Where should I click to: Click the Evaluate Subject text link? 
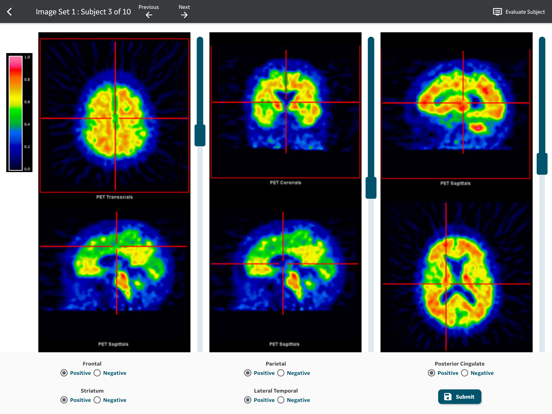pos(525,12)
